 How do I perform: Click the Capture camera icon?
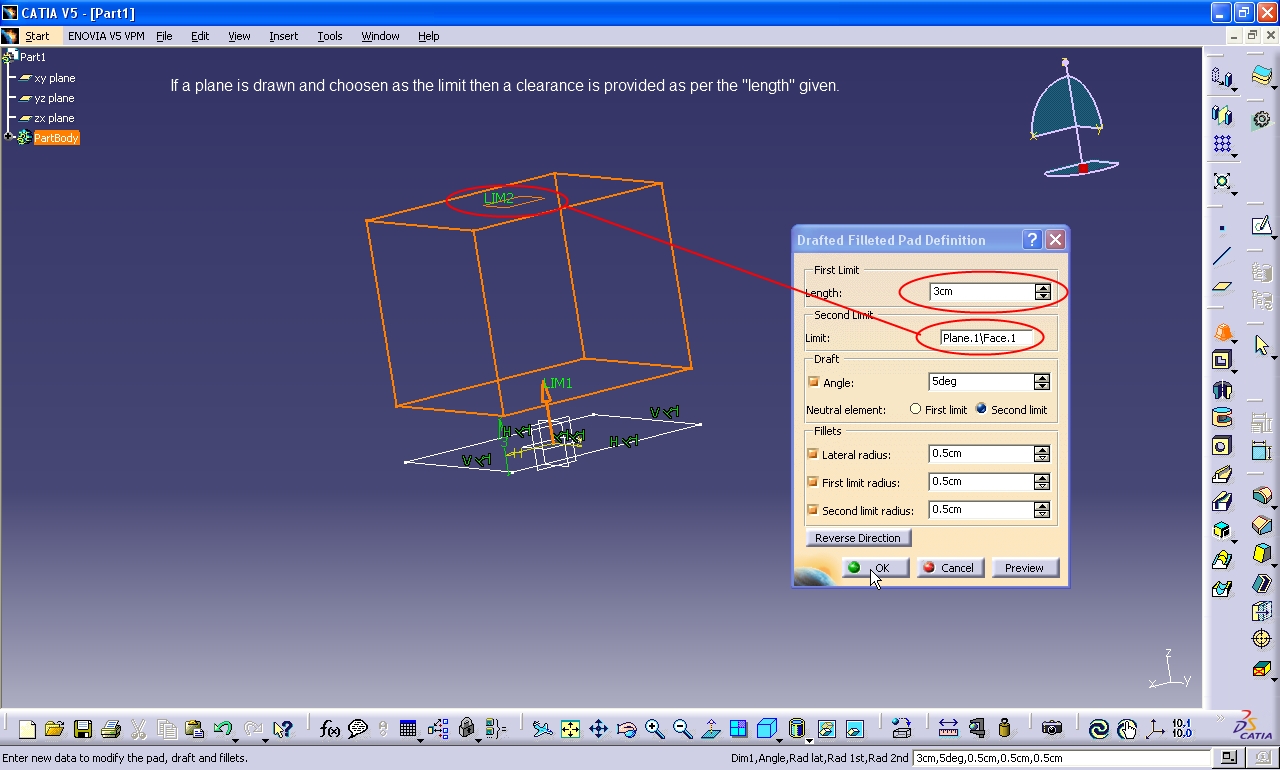click(1051, 729)
